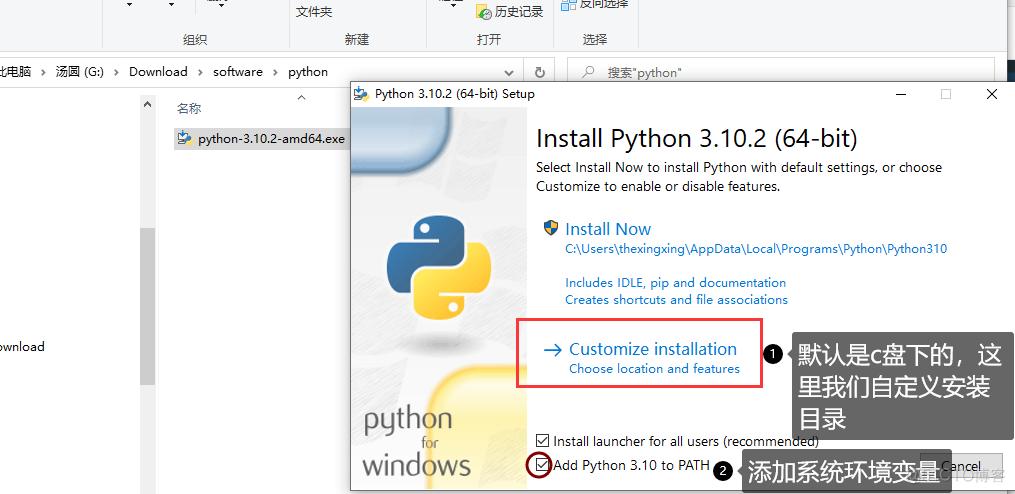Expand chevron after software in breadcrumb
1015x494 pixels.
(275, 72)
